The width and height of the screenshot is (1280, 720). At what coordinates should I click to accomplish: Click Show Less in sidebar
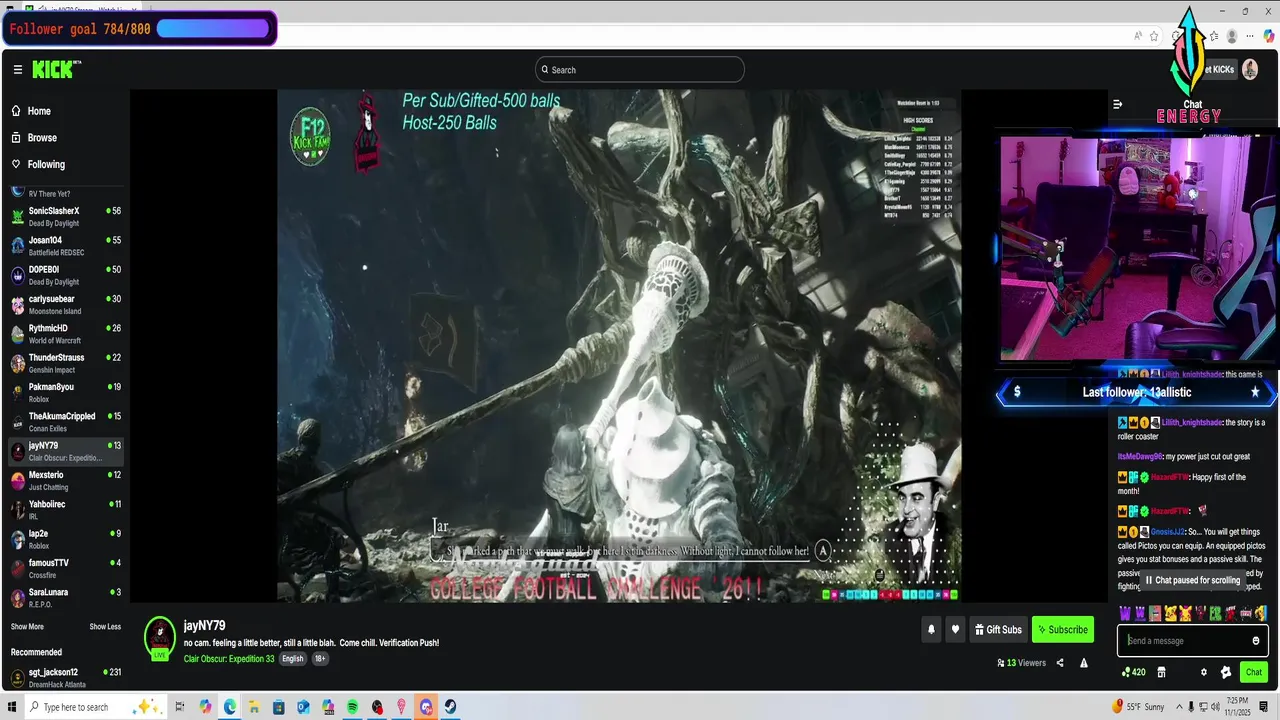pos(105,627)
